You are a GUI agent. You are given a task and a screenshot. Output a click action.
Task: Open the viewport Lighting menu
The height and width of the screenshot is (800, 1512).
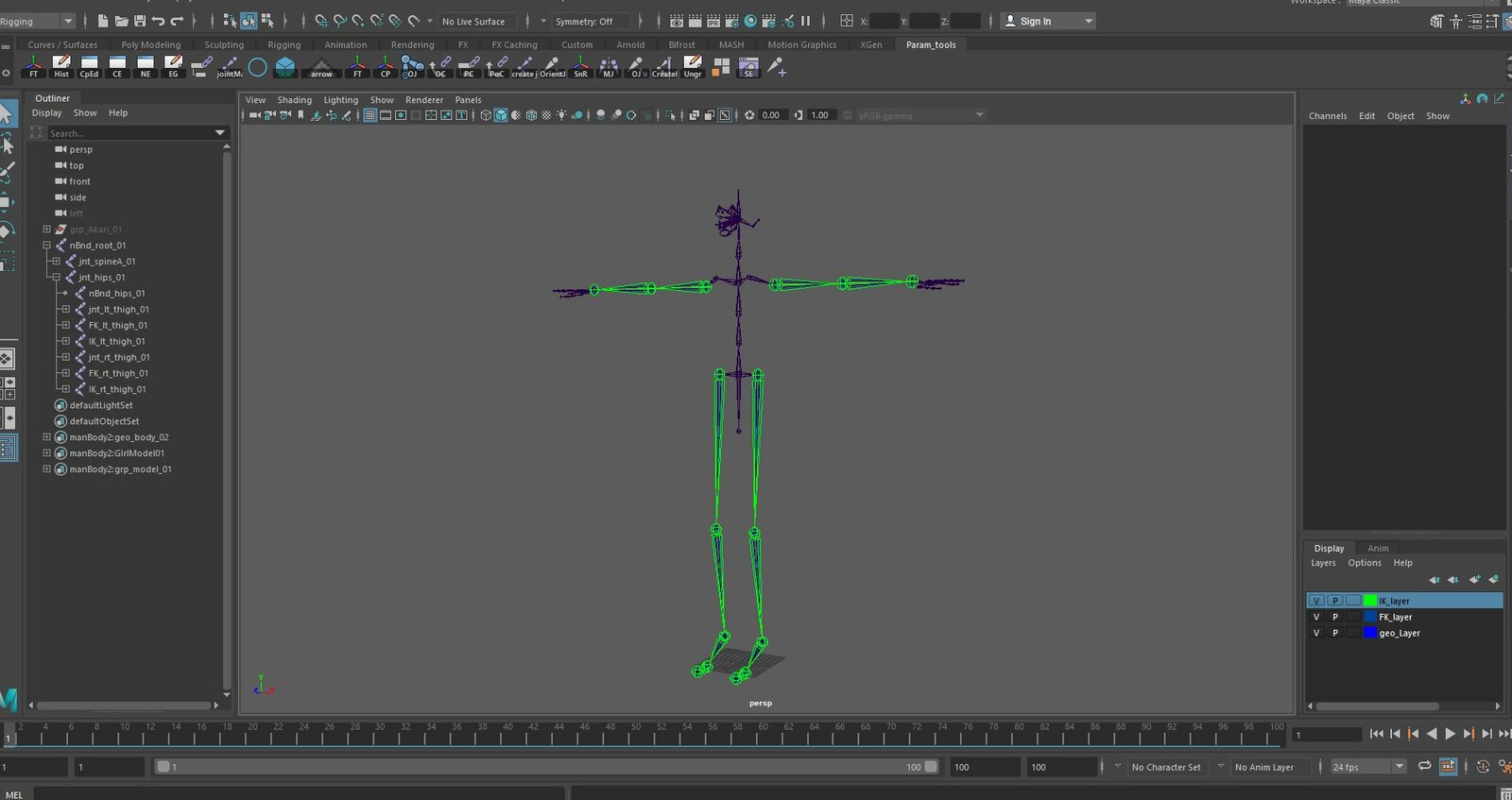pyautogui.click(x=341, y=100)
